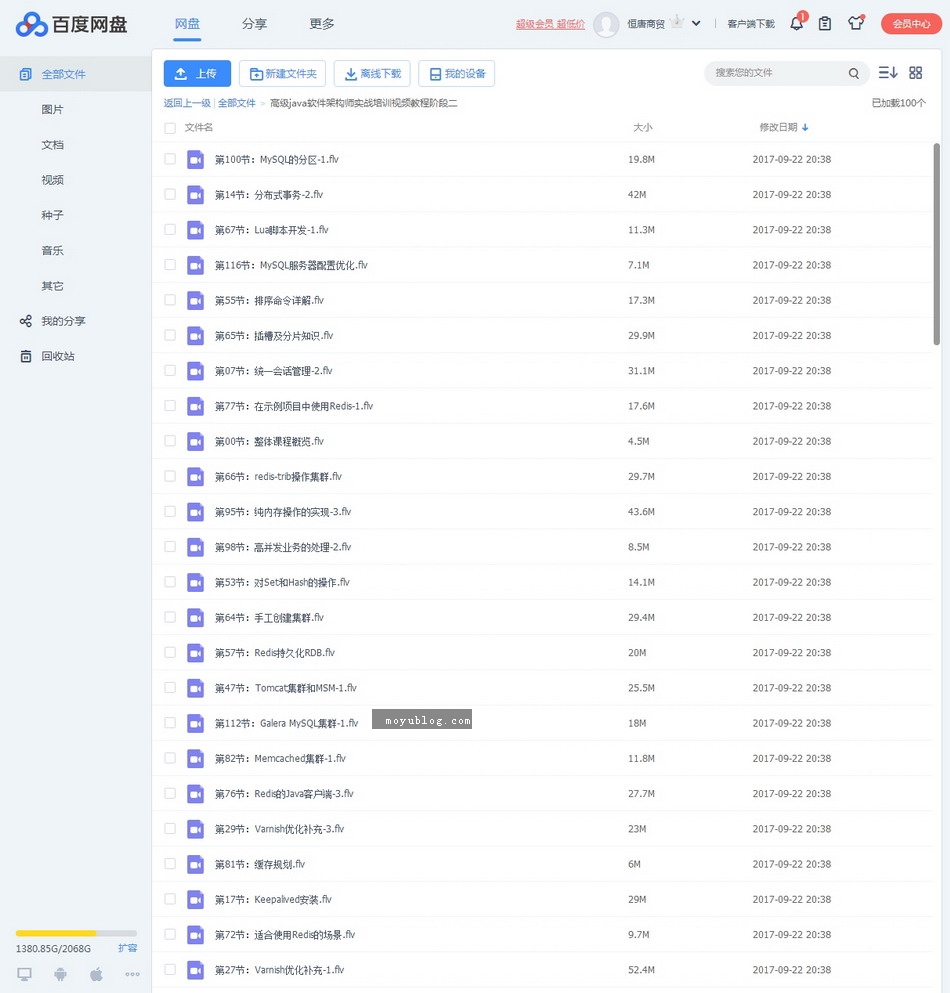Toggle the select-all files checkbox
The width and height of the screenshot is (950, 993).
pyautogui.click(x=170, y=128)
